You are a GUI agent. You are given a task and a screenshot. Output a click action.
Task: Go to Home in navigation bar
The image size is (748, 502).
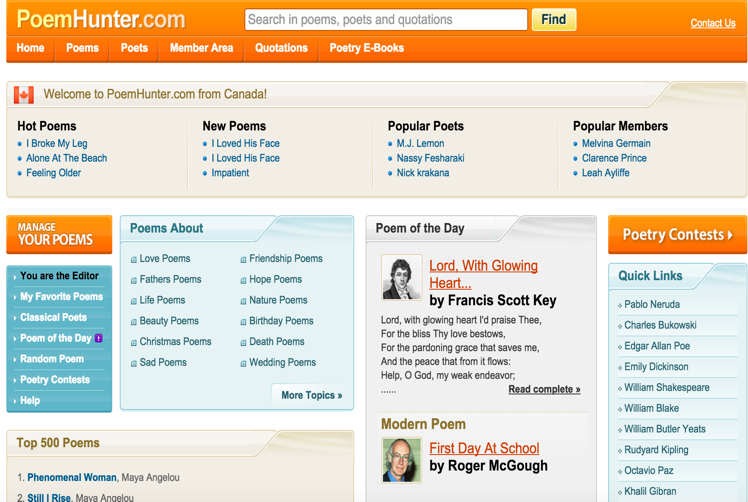click(31, 48)
